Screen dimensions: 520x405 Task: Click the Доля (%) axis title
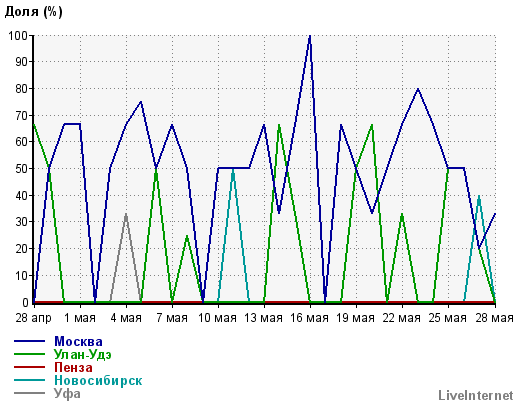[x=33, y=12]
